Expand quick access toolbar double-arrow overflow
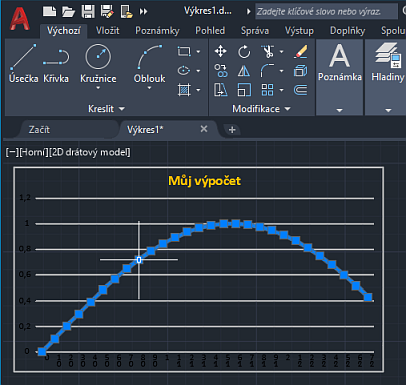Screen dimensions: 406x385 (x=143, y=12)
